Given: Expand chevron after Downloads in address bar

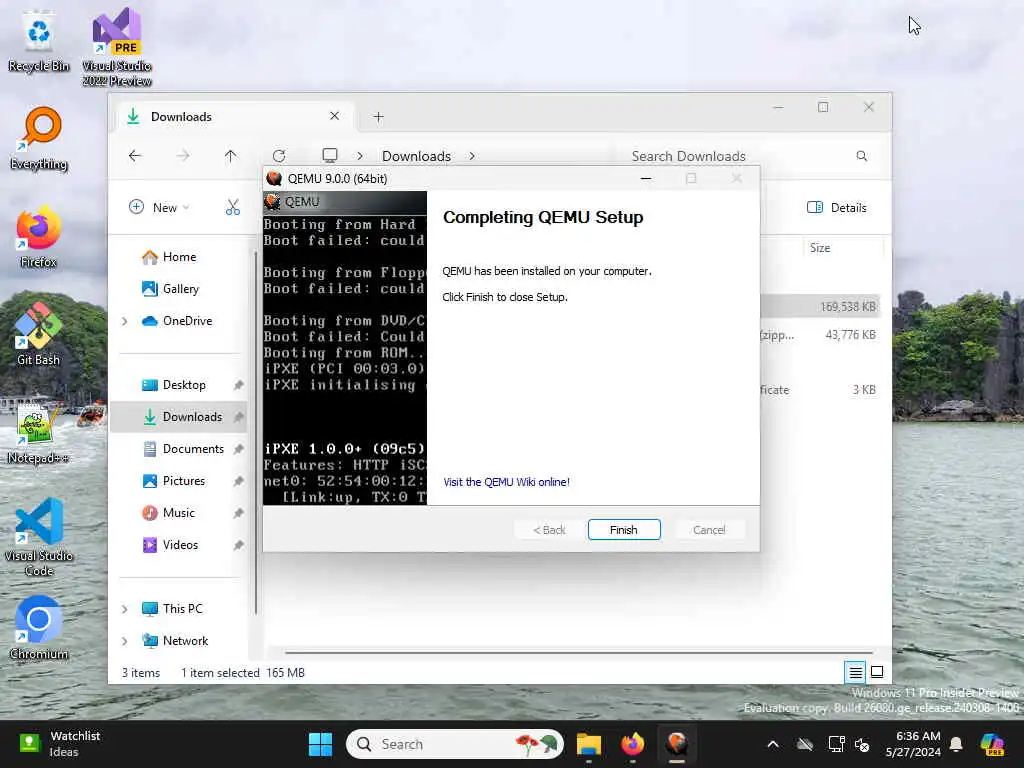Looking at the screenshot, I should click(472, 156).
